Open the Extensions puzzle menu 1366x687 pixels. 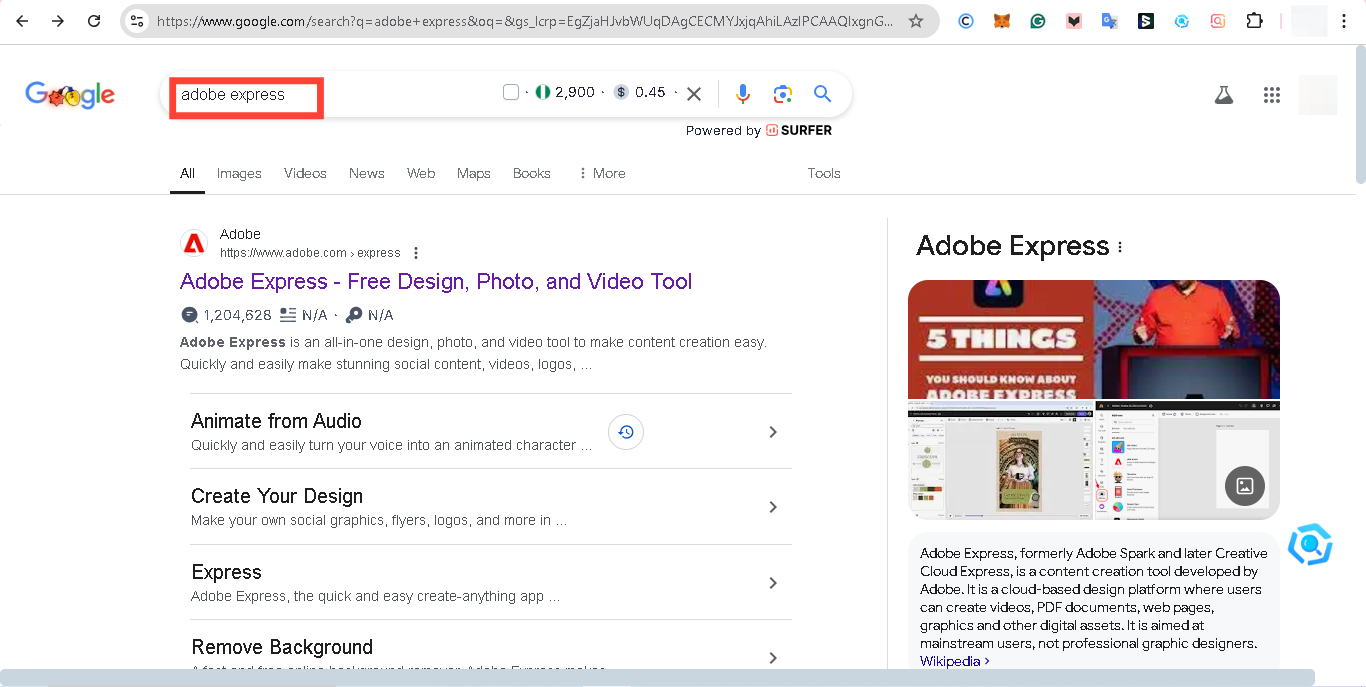tap(1254, 21)
